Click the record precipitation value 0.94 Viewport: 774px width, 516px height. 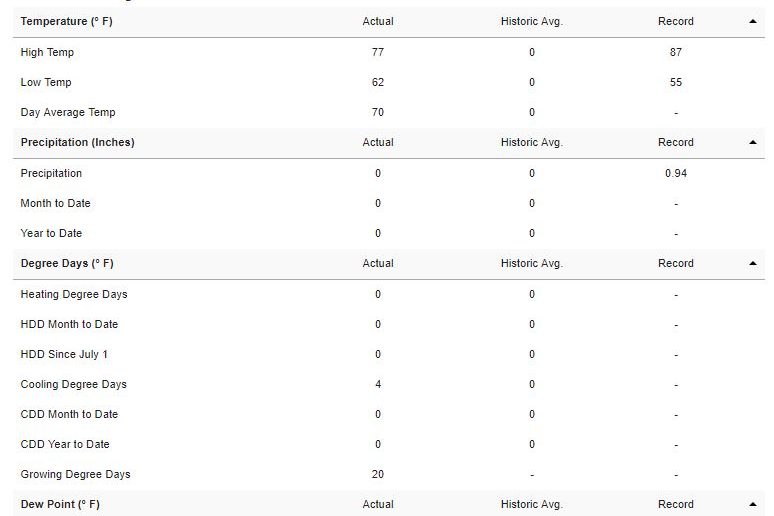[676, 173]
